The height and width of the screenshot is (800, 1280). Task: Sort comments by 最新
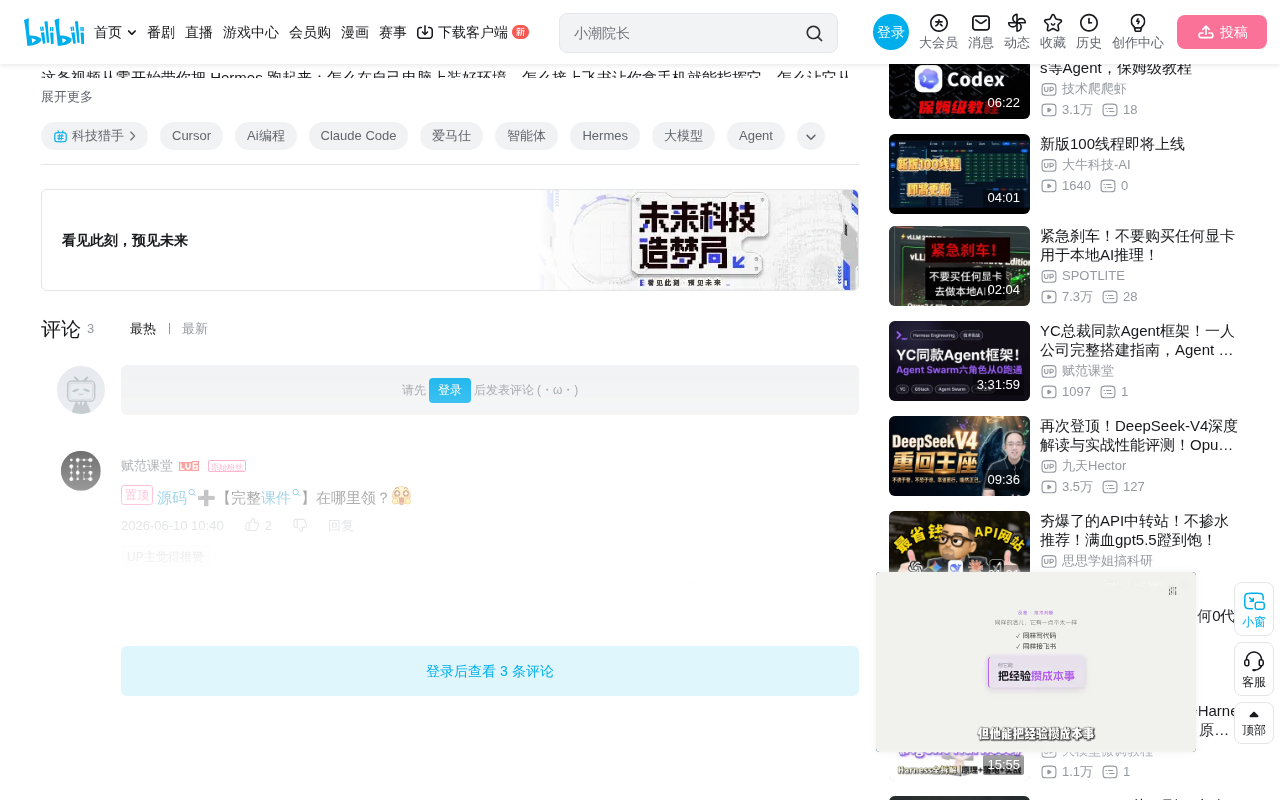[195, 329]
